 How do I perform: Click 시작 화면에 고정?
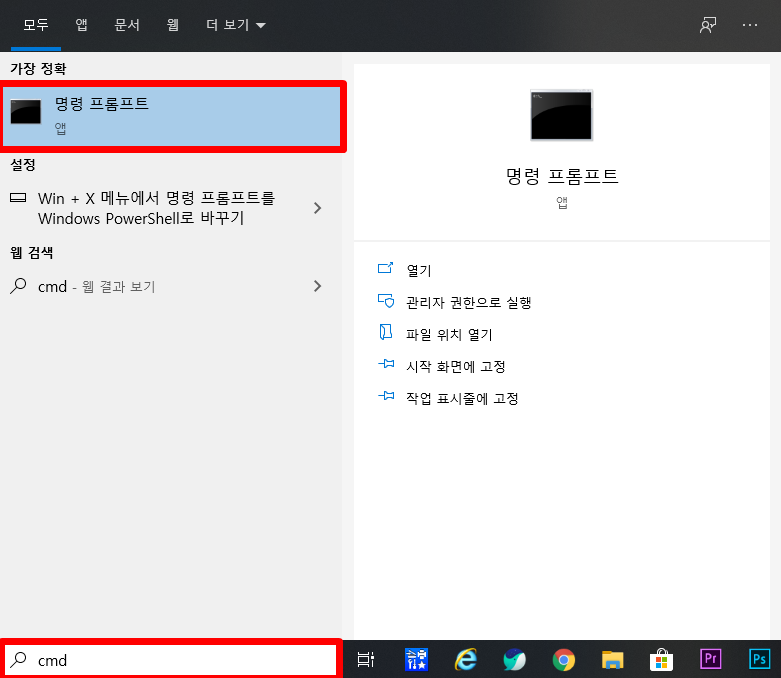455,367
